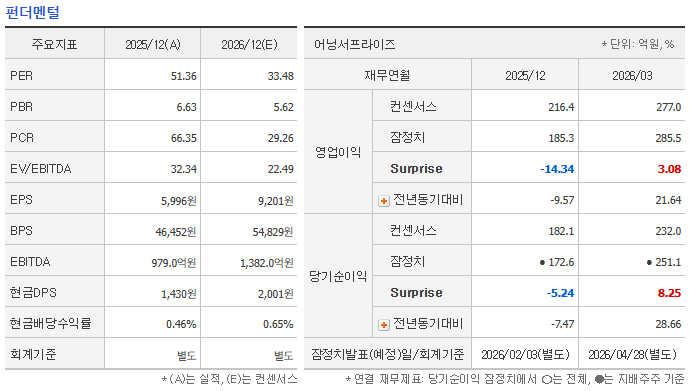Click the EPS row label
The width and height of the screenshot is (690, 391).
coord(22,200)
